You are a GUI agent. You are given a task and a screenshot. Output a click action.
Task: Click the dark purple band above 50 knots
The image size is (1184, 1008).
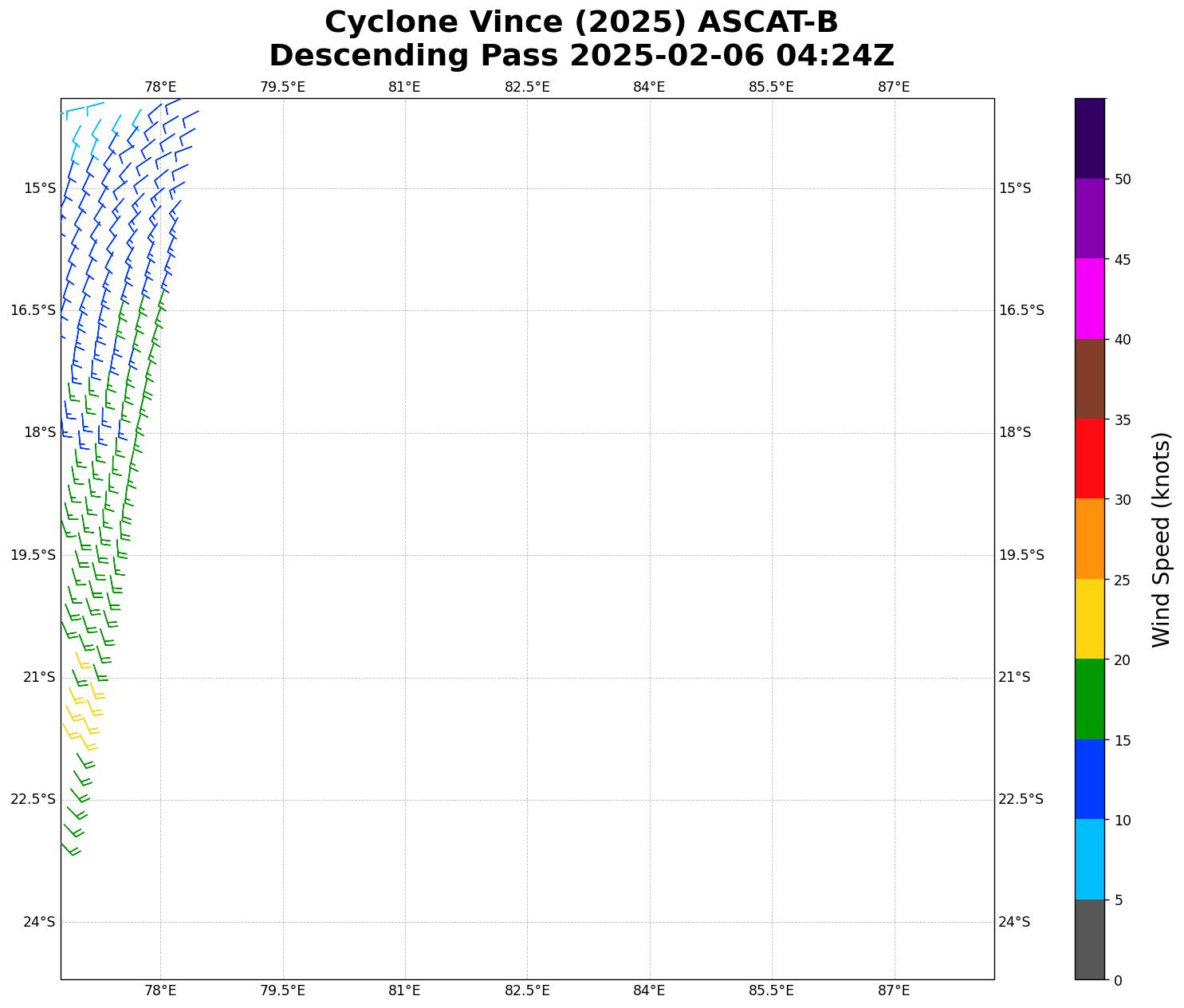[x=1089, y=139]
